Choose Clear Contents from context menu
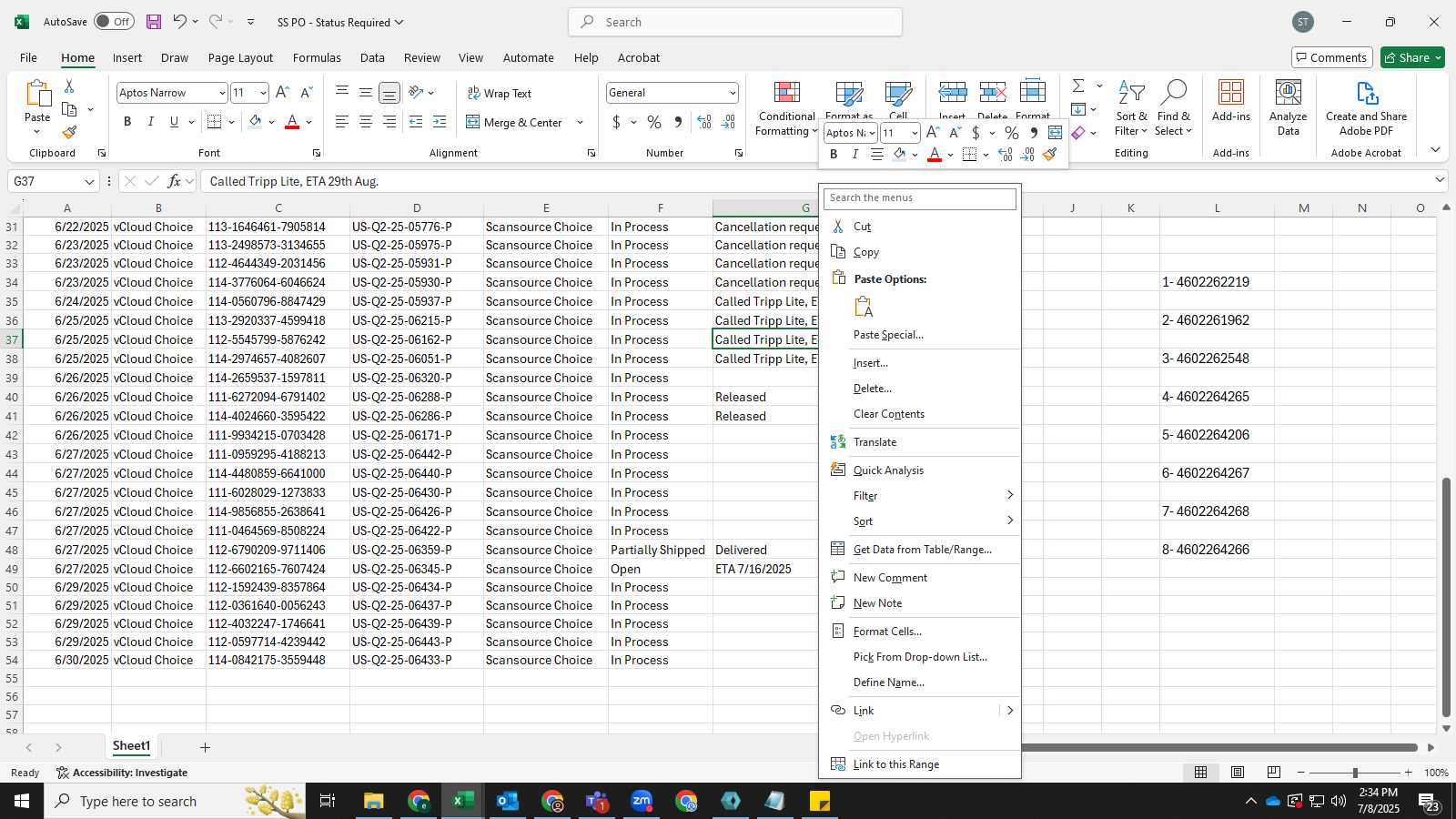The image size is (1456, 819). pos(919,414)
